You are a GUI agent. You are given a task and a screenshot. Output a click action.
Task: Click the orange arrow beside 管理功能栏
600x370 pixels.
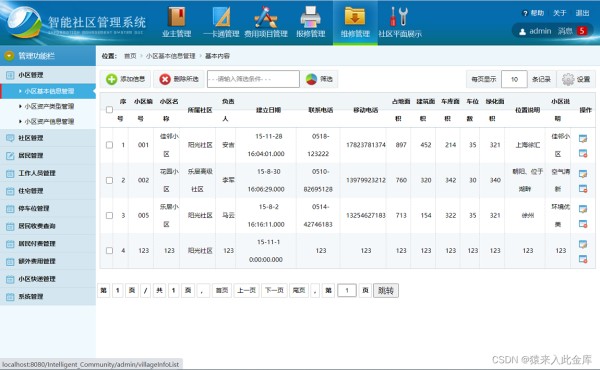9,56
